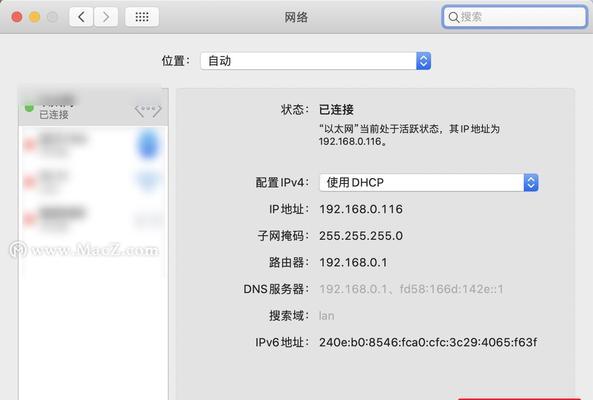Click the 位置 label
Viewport: 593px width, 400px height.
[175, 61]
